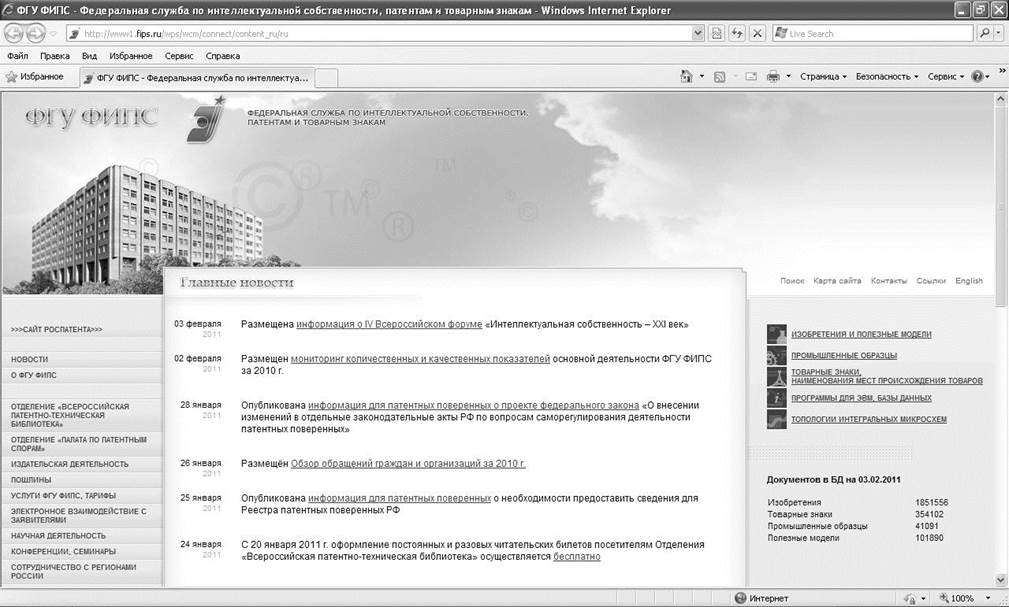Go back with the Back arrow button
Image resolution: width=1009 pixels, height=607 pixels.
[14, 33]
